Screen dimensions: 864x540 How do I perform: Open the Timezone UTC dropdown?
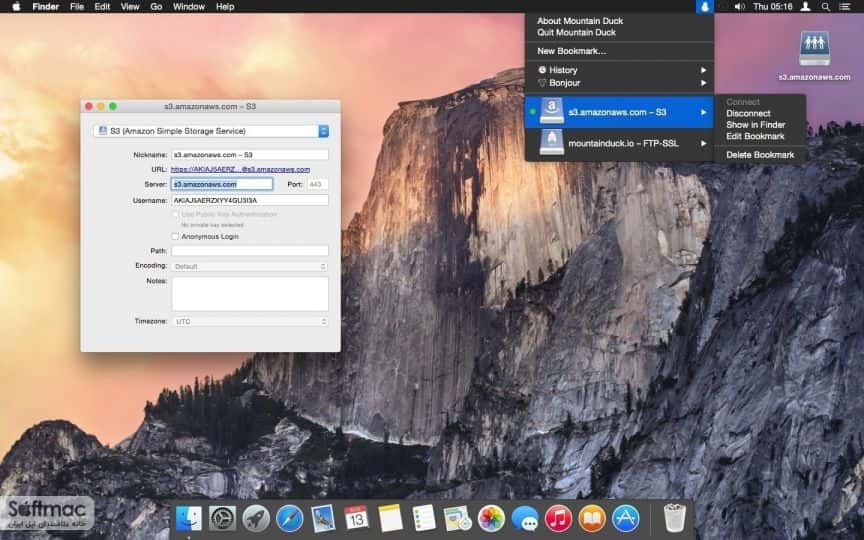click(250, 321)
